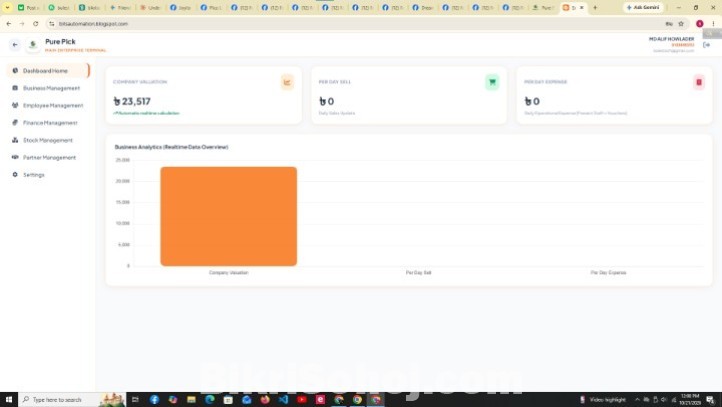The height and width of the screenshot is (407, 722).
Task: Click the Settings gear icon
Action: 15,174
